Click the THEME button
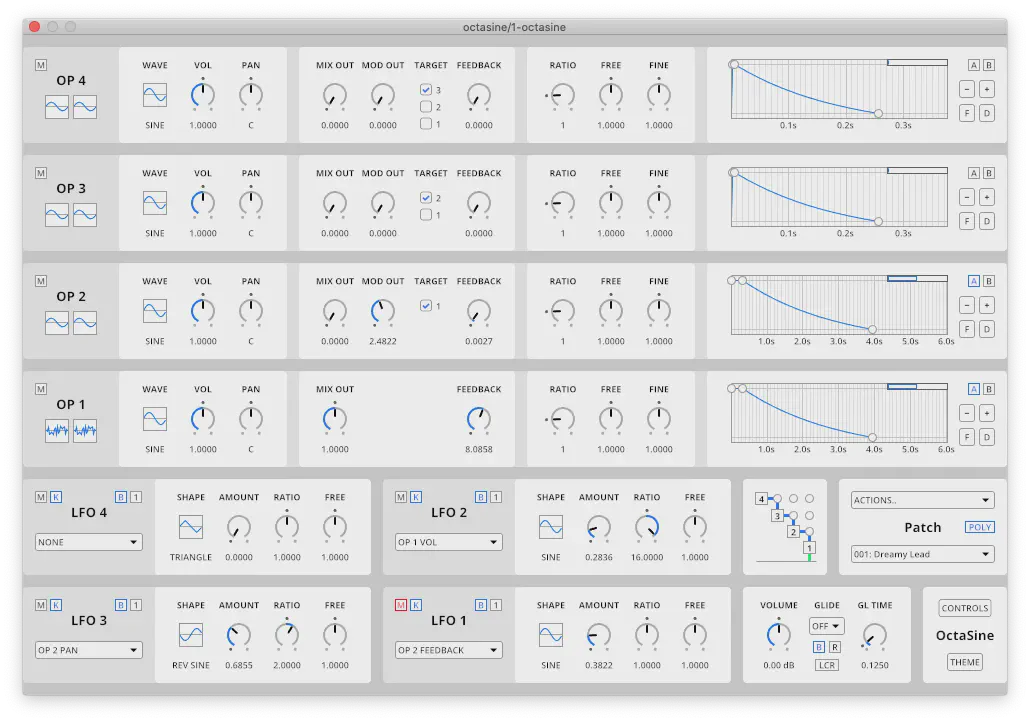1030x722 pixels. [x=965, y=662]
